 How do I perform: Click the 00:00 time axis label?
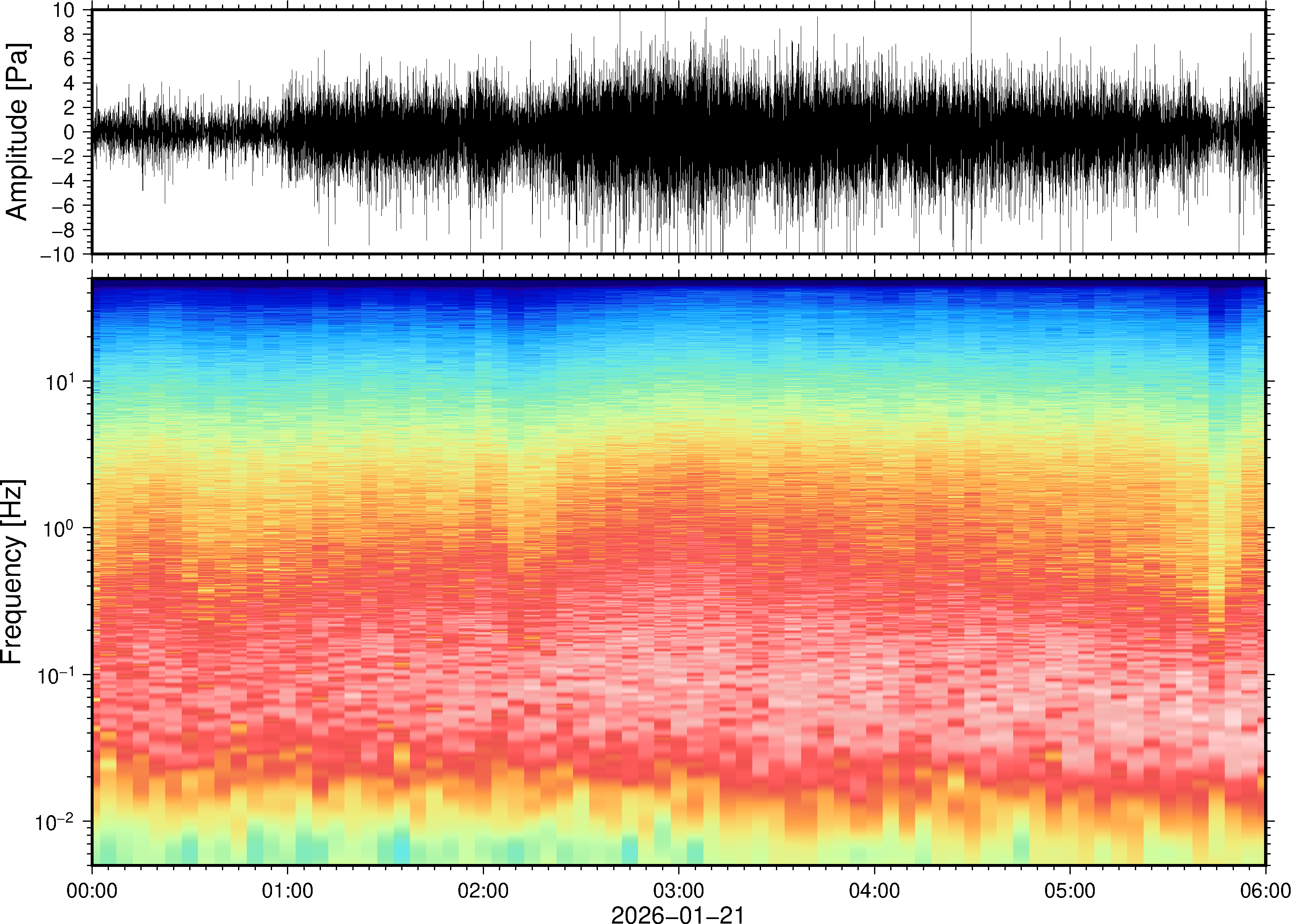point(92,890)
